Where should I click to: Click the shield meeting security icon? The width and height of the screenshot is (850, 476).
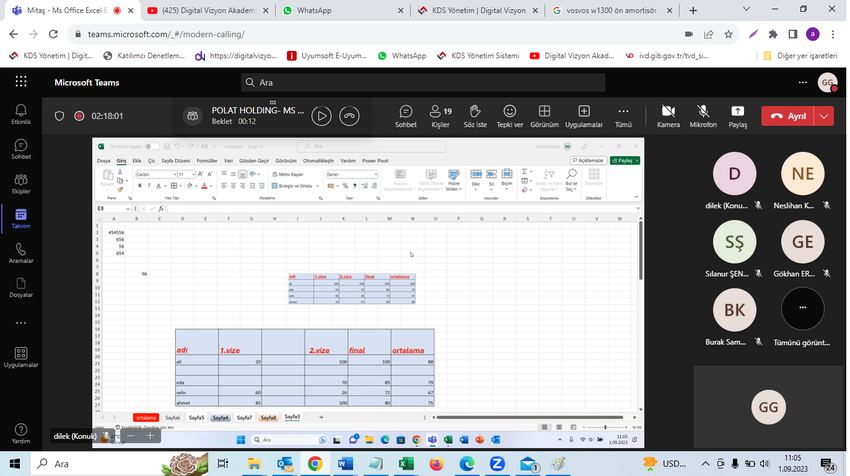(60, 116)
